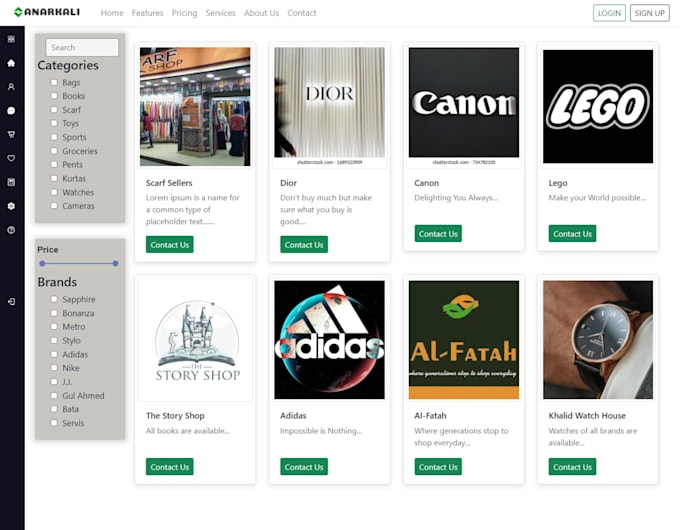
Task: Check the Kurtas category
Action: 54,178
